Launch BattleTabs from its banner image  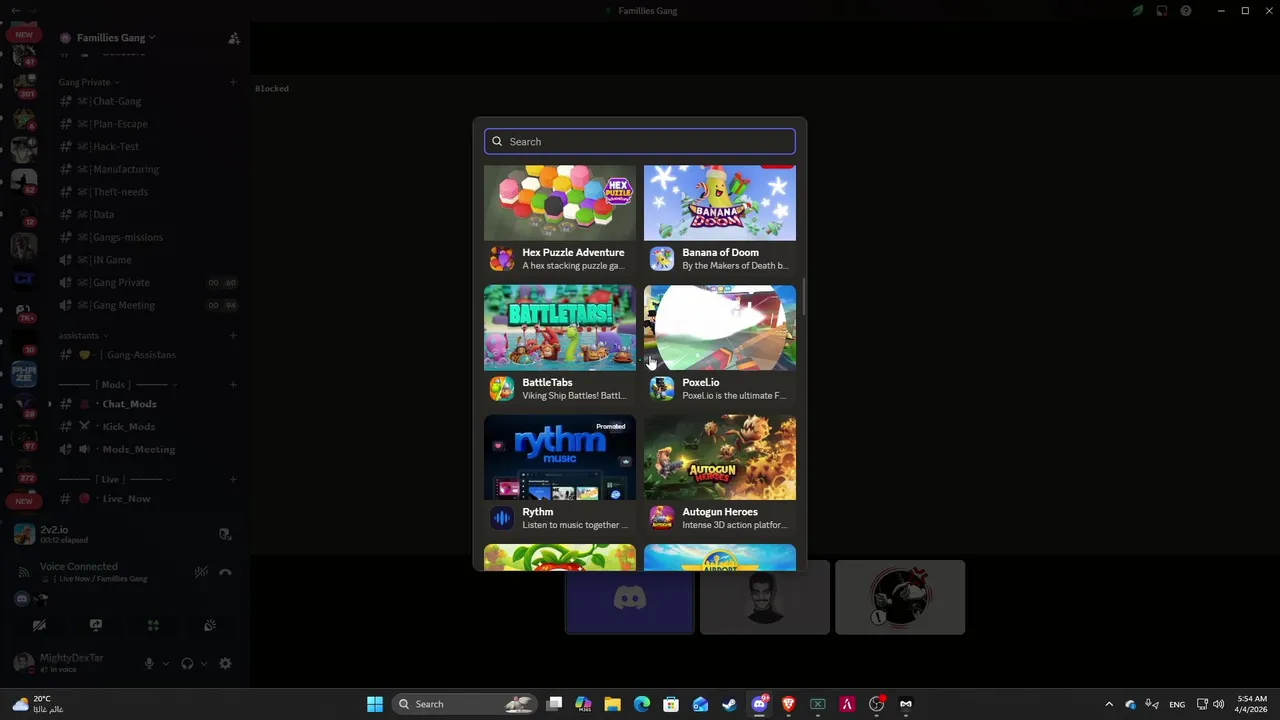560,328
